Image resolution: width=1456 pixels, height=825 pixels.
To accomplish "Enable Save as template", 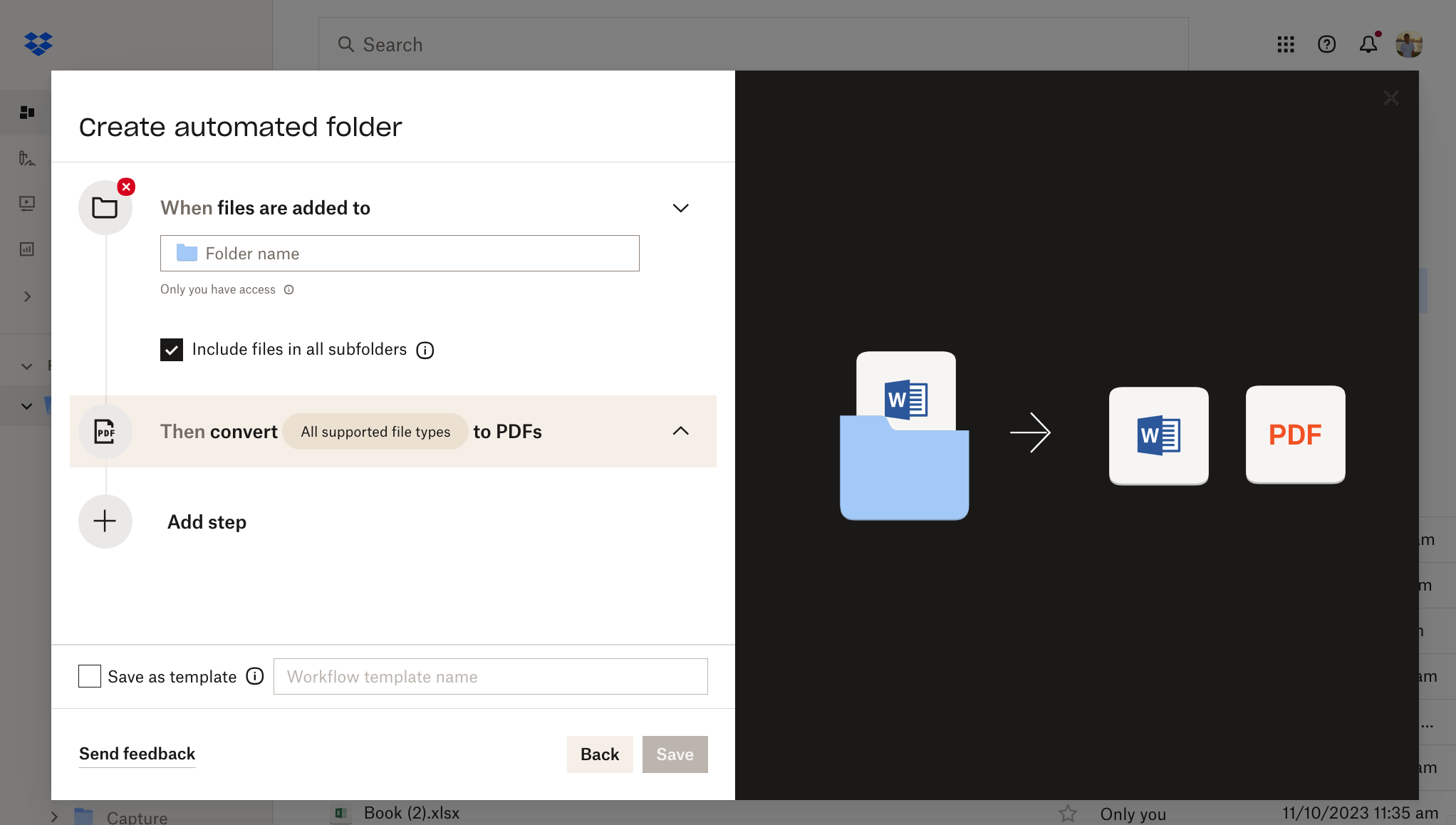I will click(90, 676).
